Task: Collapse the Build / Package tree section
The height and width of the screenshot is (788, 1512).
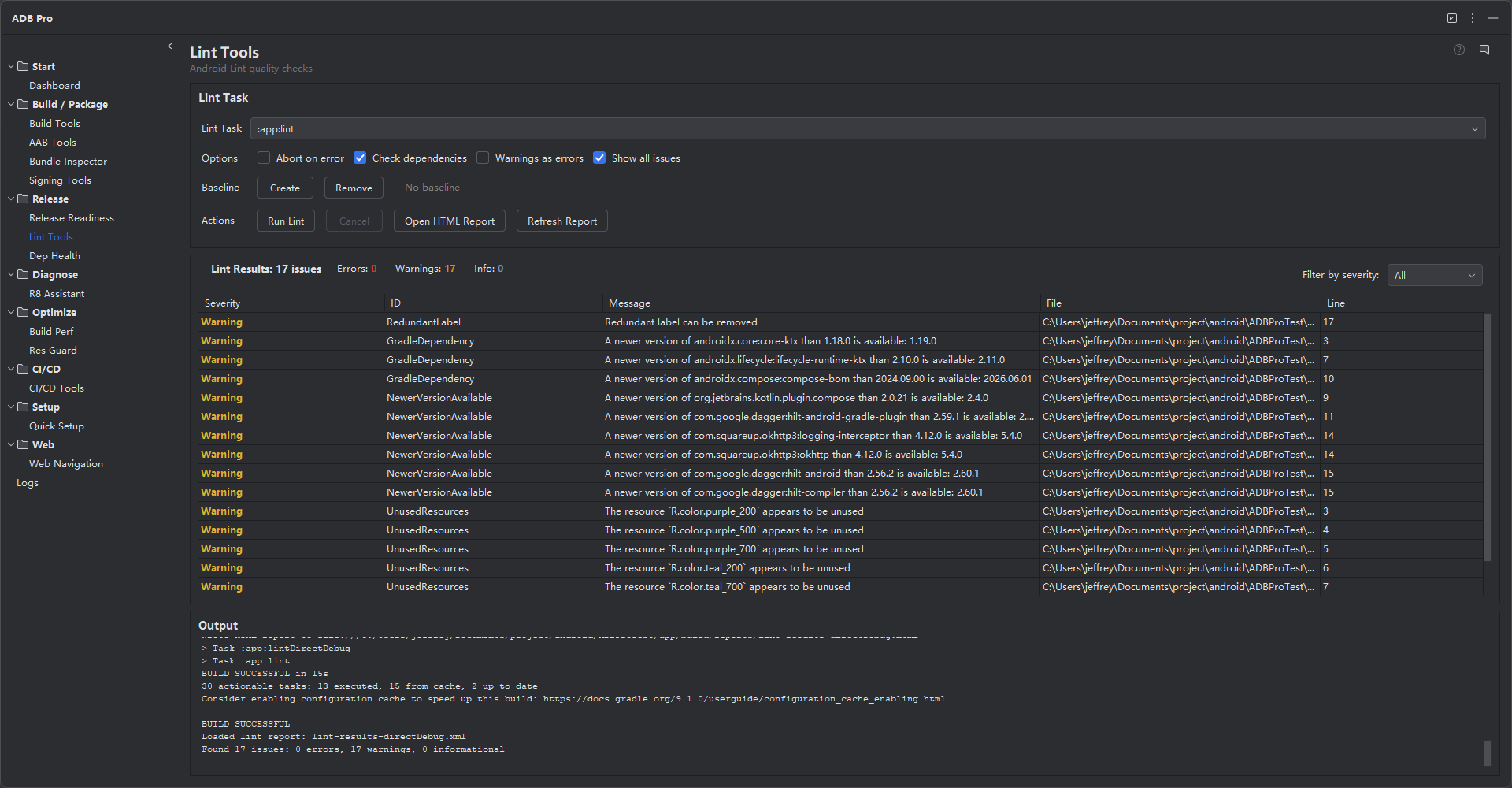Action: pos(11,104)
